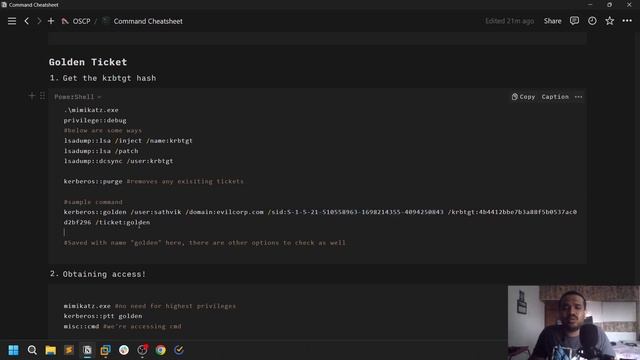
Task: Open the Share menu
Action: [552, 21]
